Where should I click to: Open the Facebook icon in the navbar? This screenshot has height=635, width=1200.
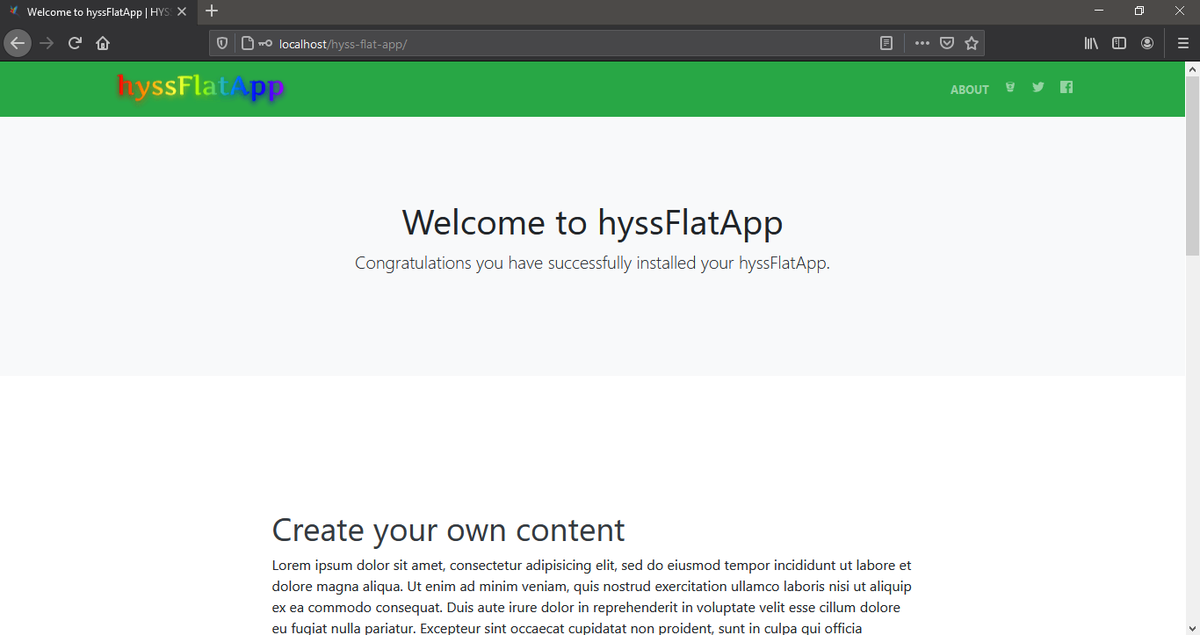coord(1066,87)
